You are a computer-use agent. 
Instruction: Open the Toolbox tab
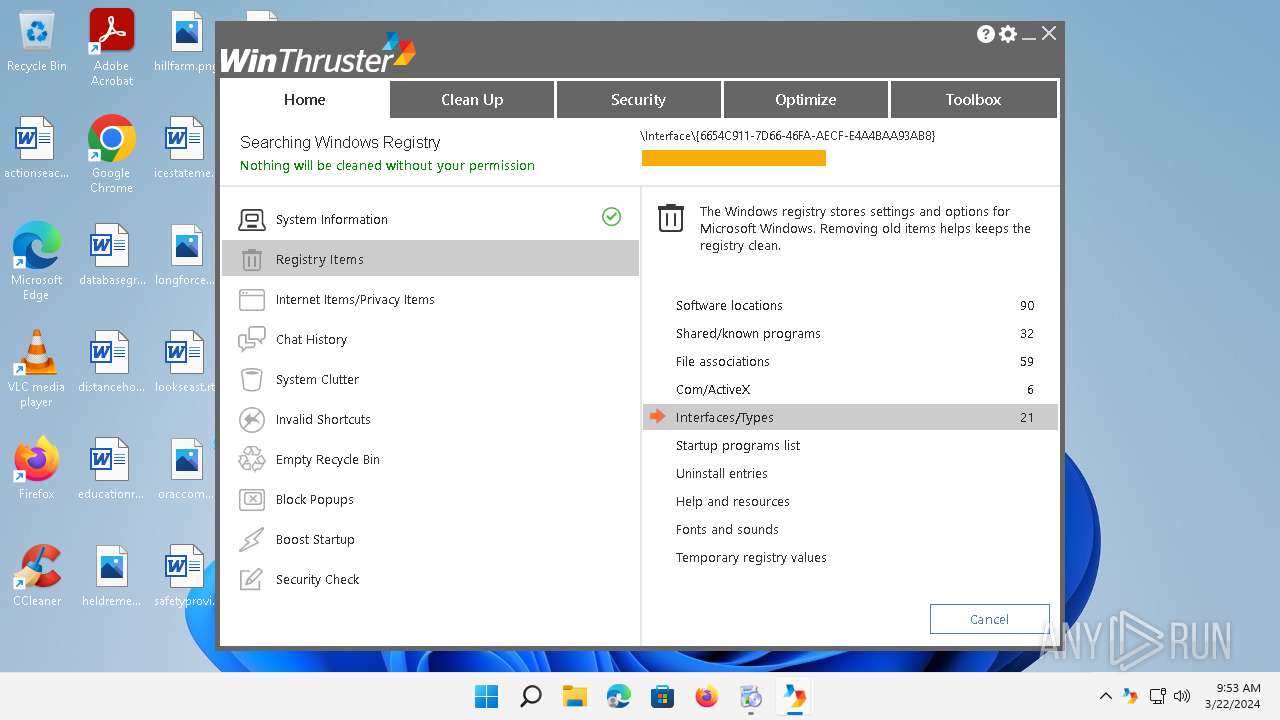click(973, 99)
